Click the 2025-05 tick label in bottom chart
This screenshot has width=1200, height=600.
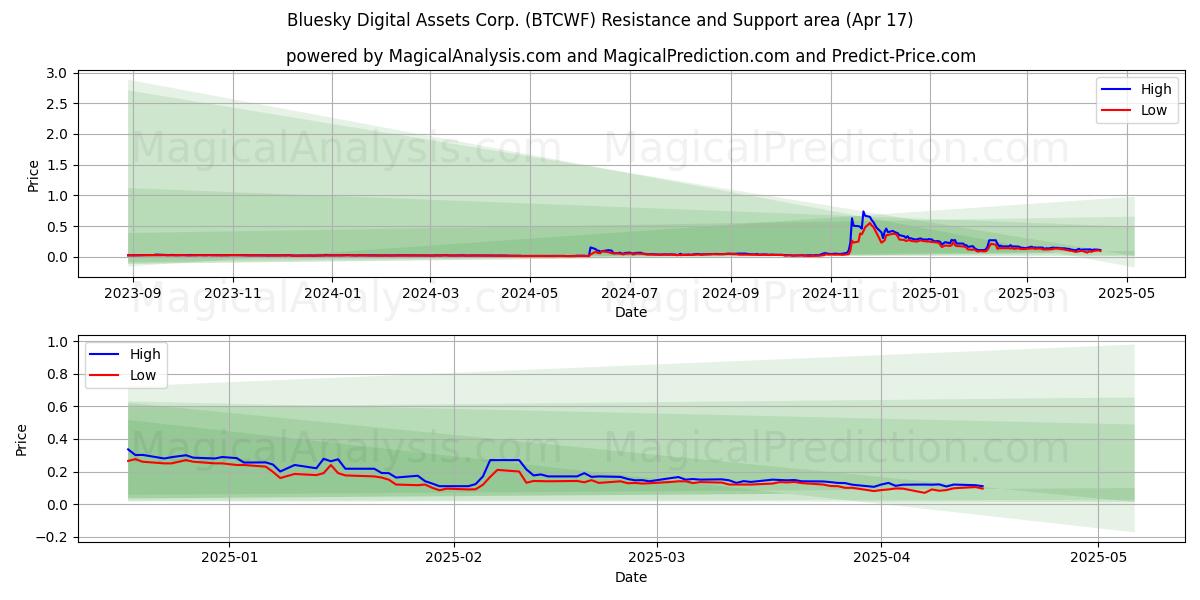click(1098, 558)
